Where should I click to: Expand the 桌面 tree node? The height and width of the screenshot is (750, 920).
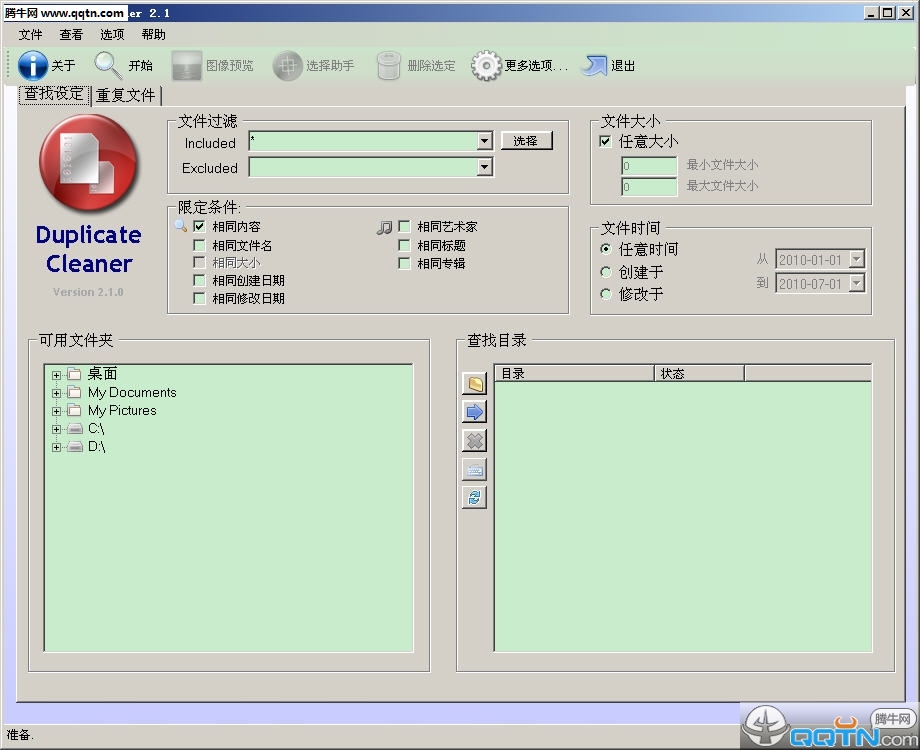point(56,375)
